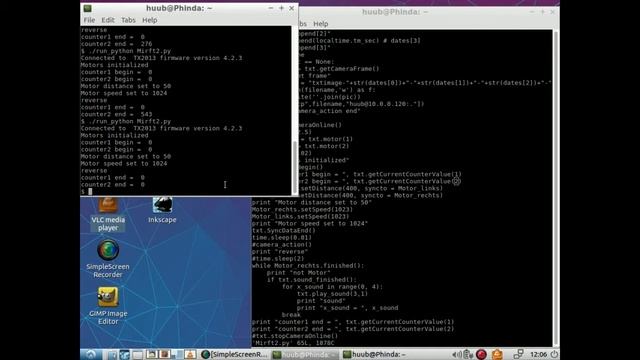Click the front terminal shell prompt cursor
Viewport: 640px width, 360px height.
click(90, 191)
